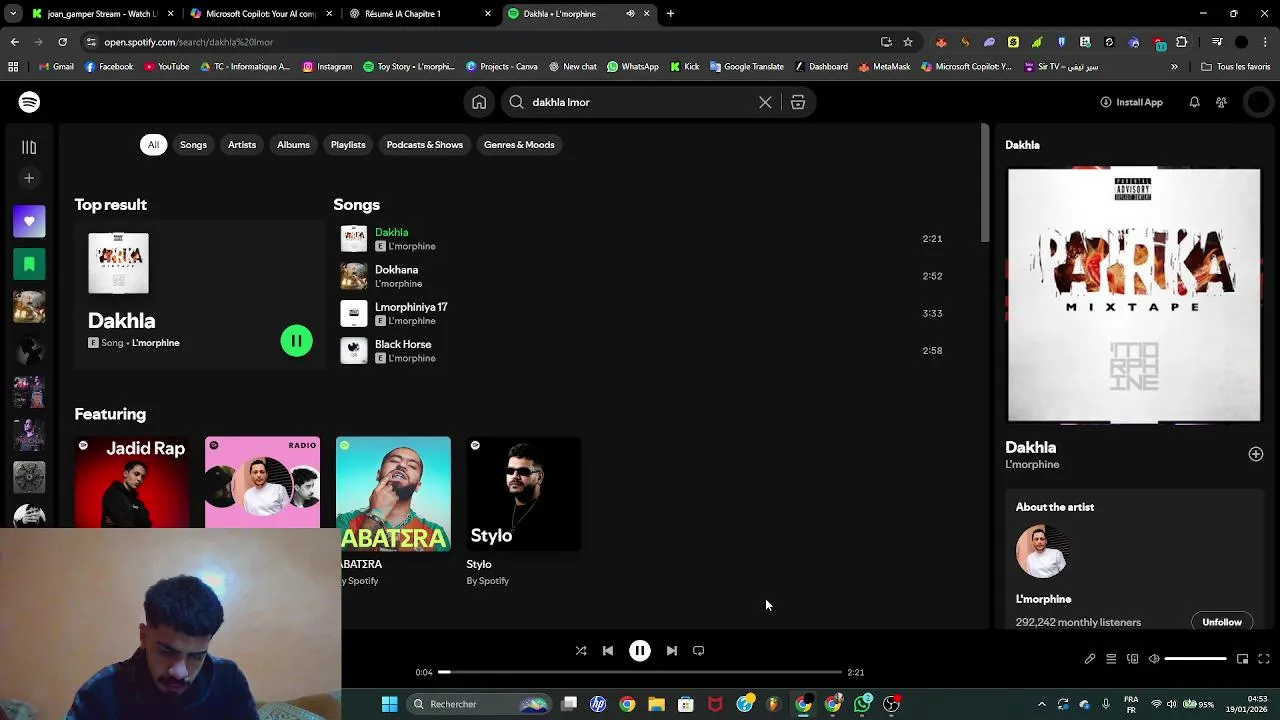Switch to Microsoft Copilot browser tab
Screen dimensions: 1280x720
(261, 14)
